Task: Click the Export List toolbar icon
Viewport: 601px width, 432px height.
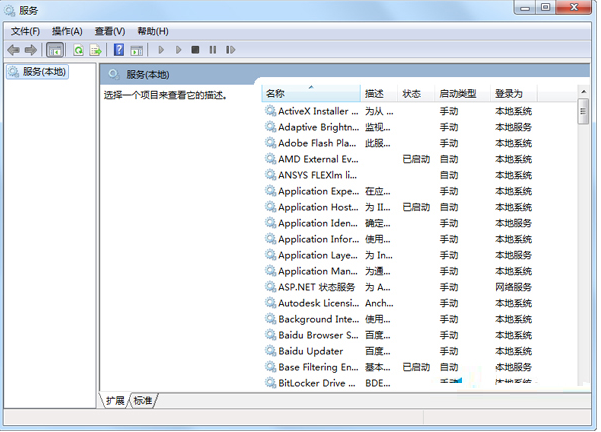Action: tap(96, 49)
